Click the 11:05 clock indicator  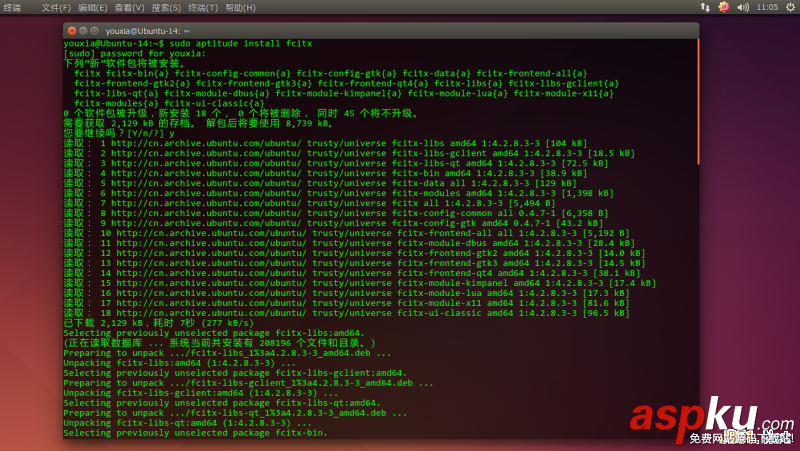(x=767, y=7)
